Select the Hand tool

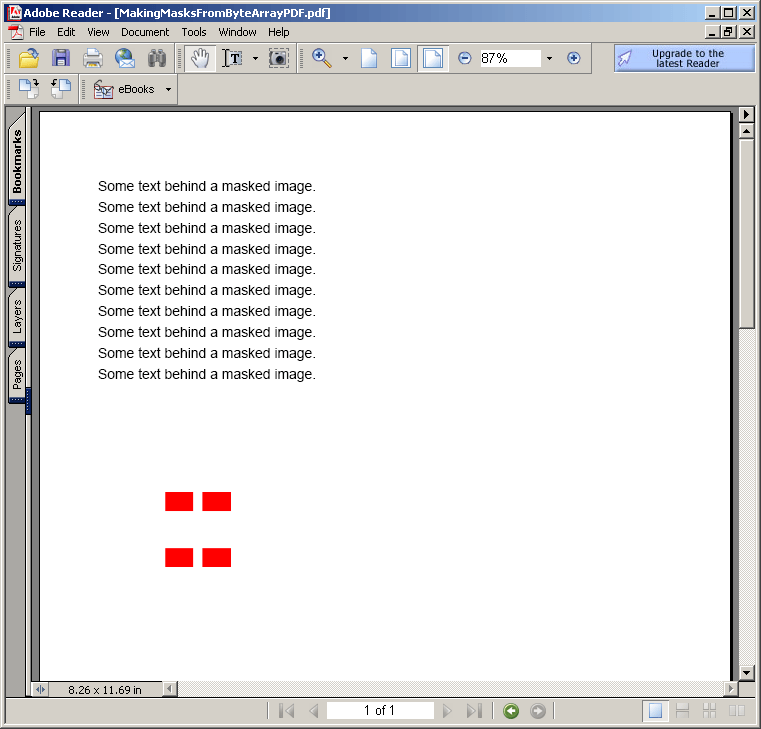tap(200, 58)
